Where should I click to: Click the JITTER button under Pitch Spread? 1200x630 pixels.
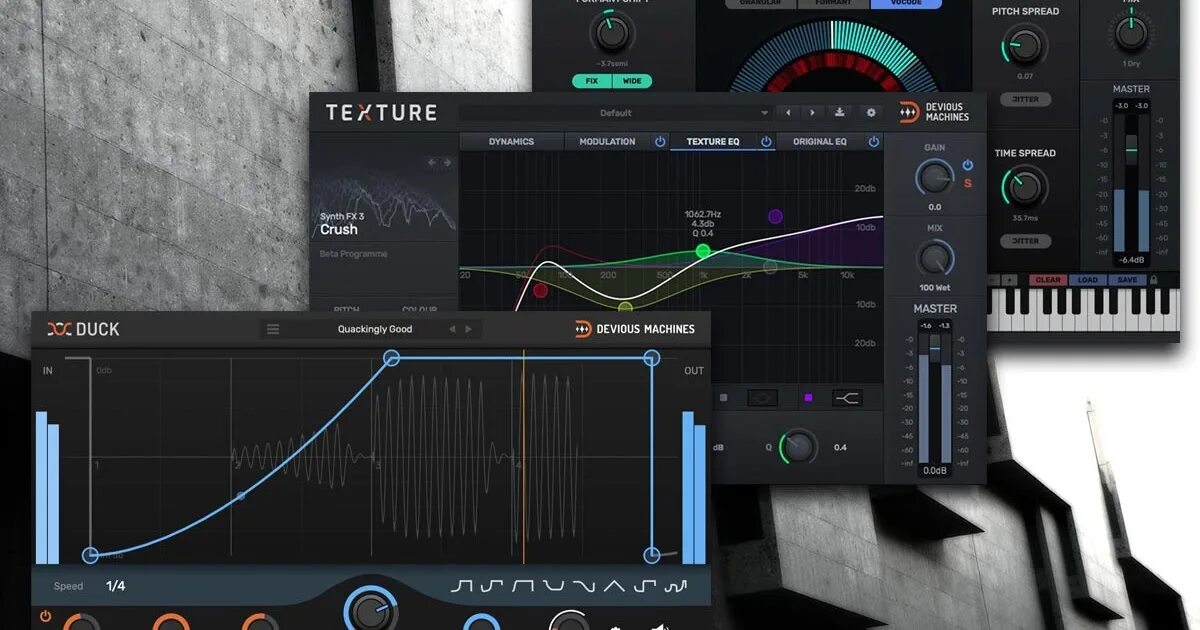(x=1024, y=98)
